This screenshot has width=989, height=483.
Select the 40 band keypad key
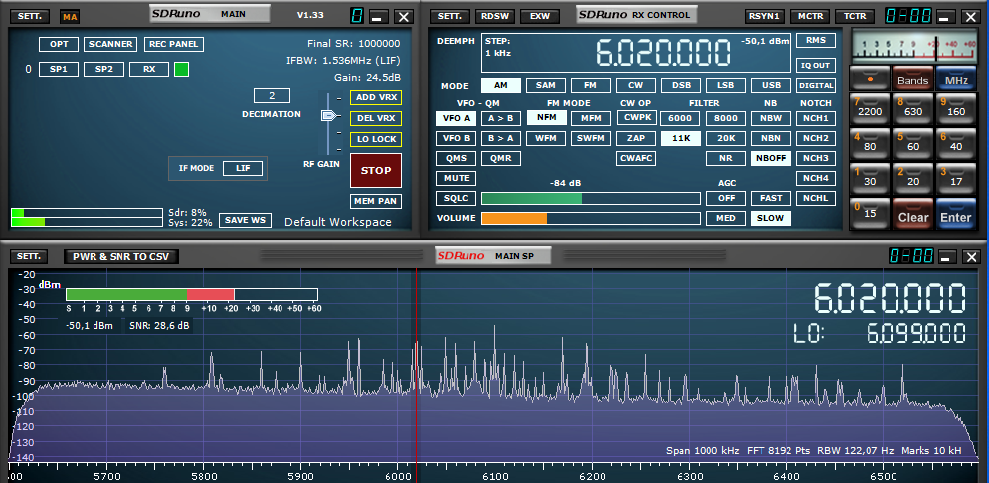956,144
